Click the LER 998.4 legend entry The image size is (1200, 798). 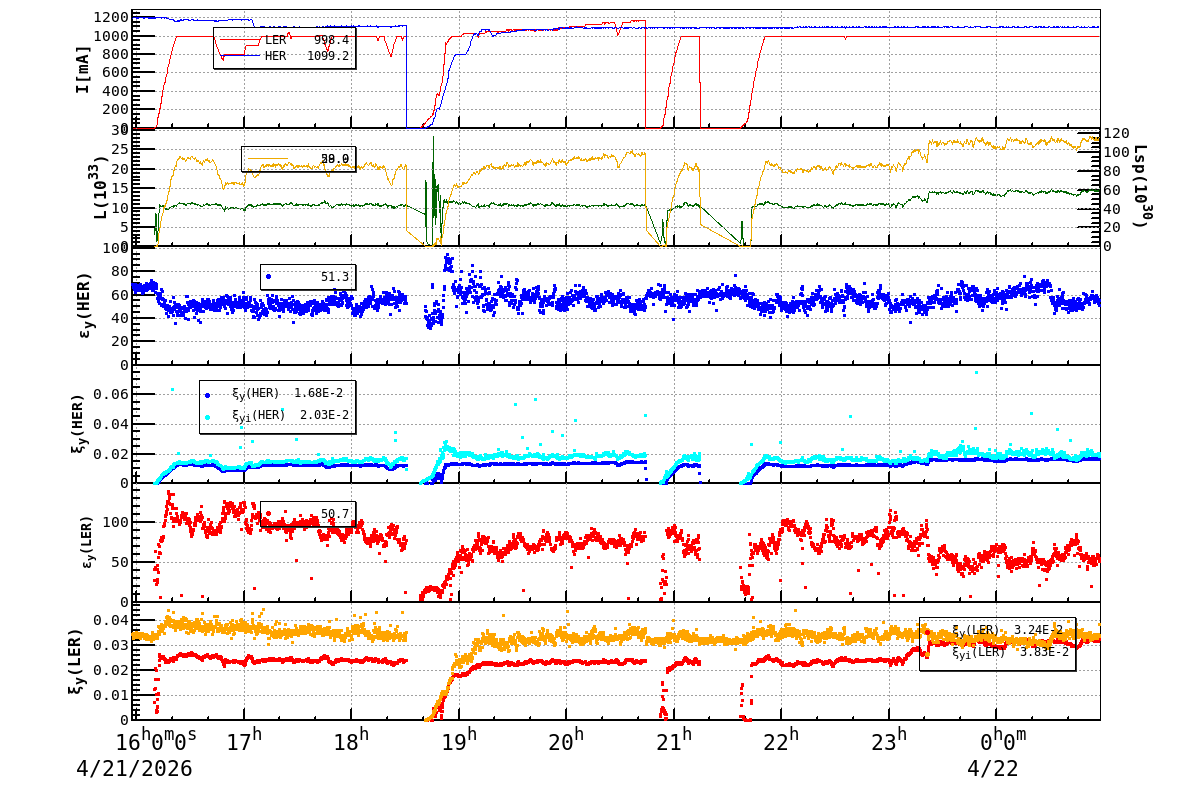point(284,40)
